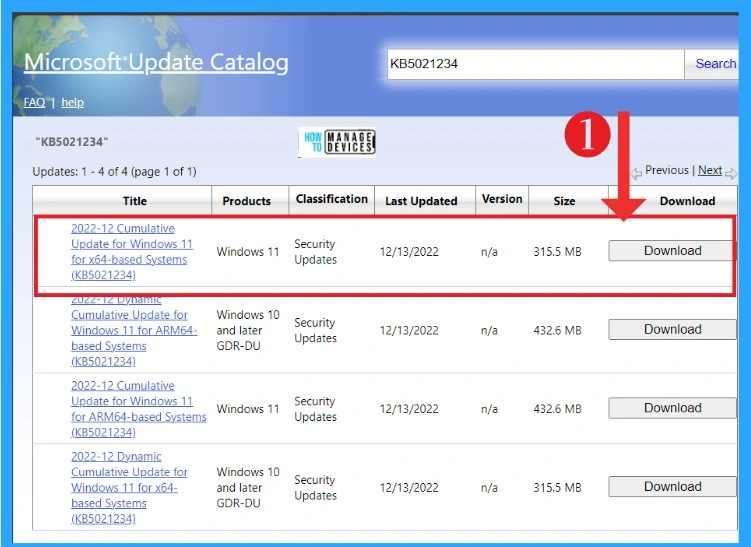The image size is (751, 547).
Task: Click Security Updates in x64 Cumulative Update row
Action: pyautogui.click(x=316, y=251)
